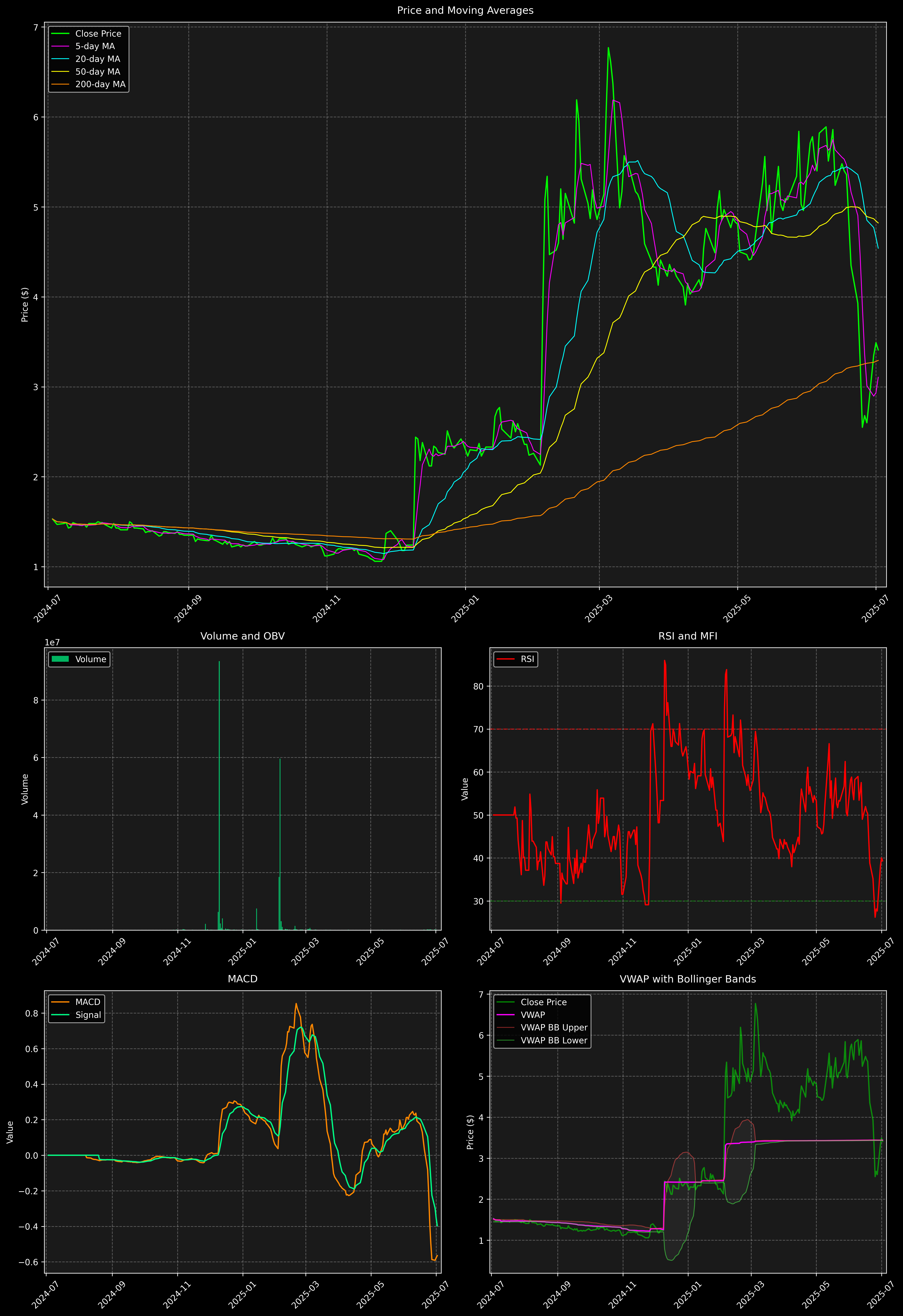Screen dimensions: 903x1316
Task: Click the tallest volume bar near 2024-12
Action: point(219,796)
